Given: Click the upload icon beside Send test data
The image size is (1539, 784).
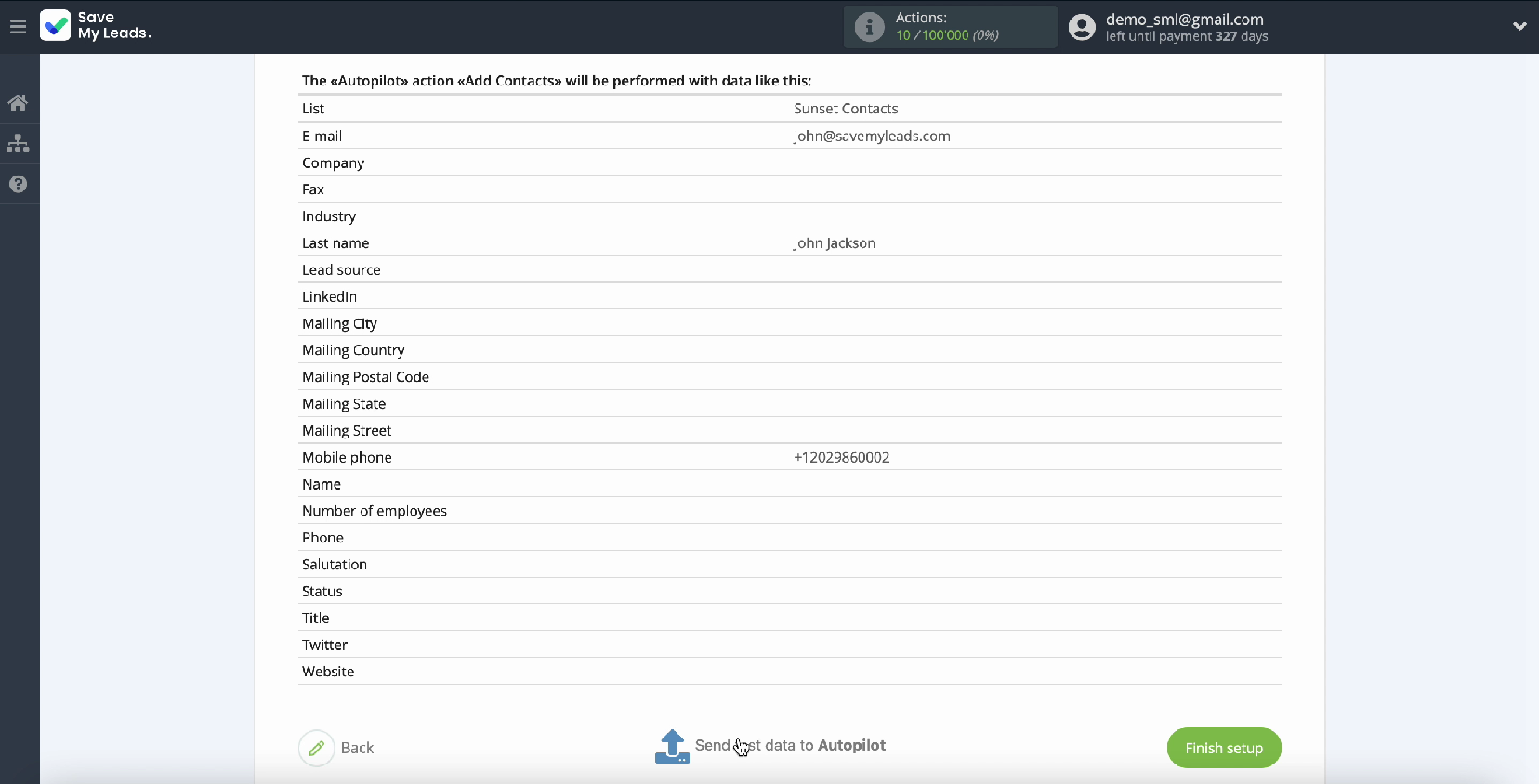Looking at the screenshot, I should (x=672, y=747).
